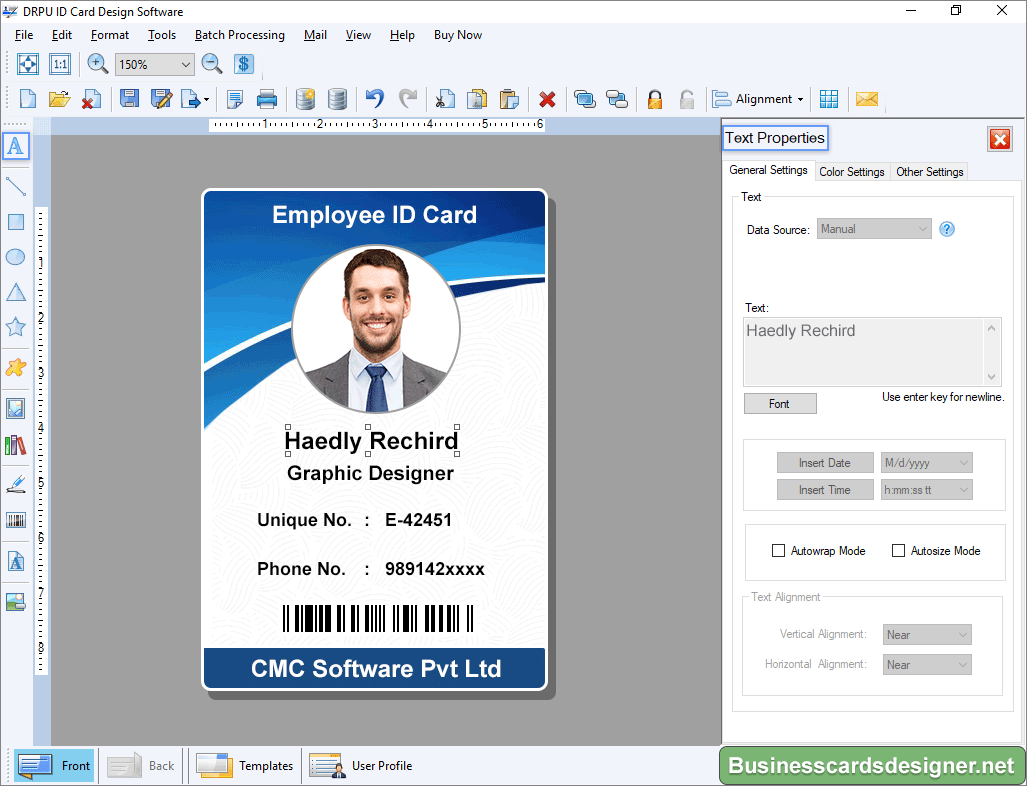Open the Mail menu
The image size is (1027, 786).
coord(315,35)
